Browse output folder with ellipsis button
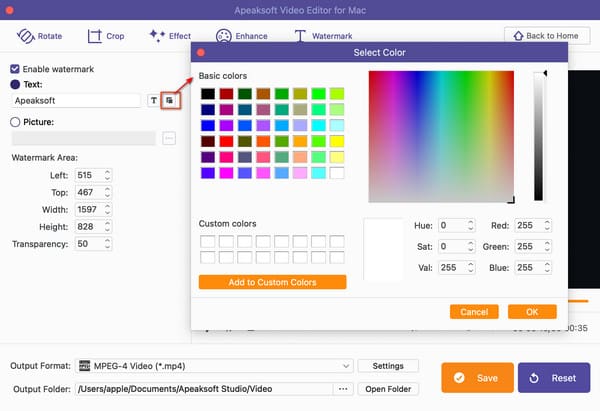This screenshot has width=600, height=411. [343, 389]
